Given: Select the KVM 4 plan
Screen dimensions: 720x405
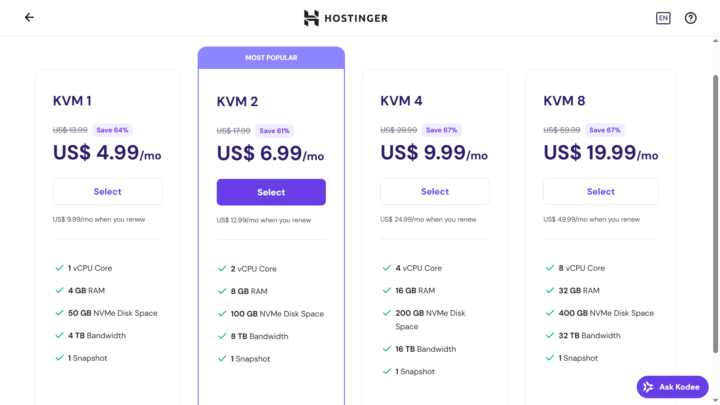Looking at the screenshot, I should click(x=435, y=191).
